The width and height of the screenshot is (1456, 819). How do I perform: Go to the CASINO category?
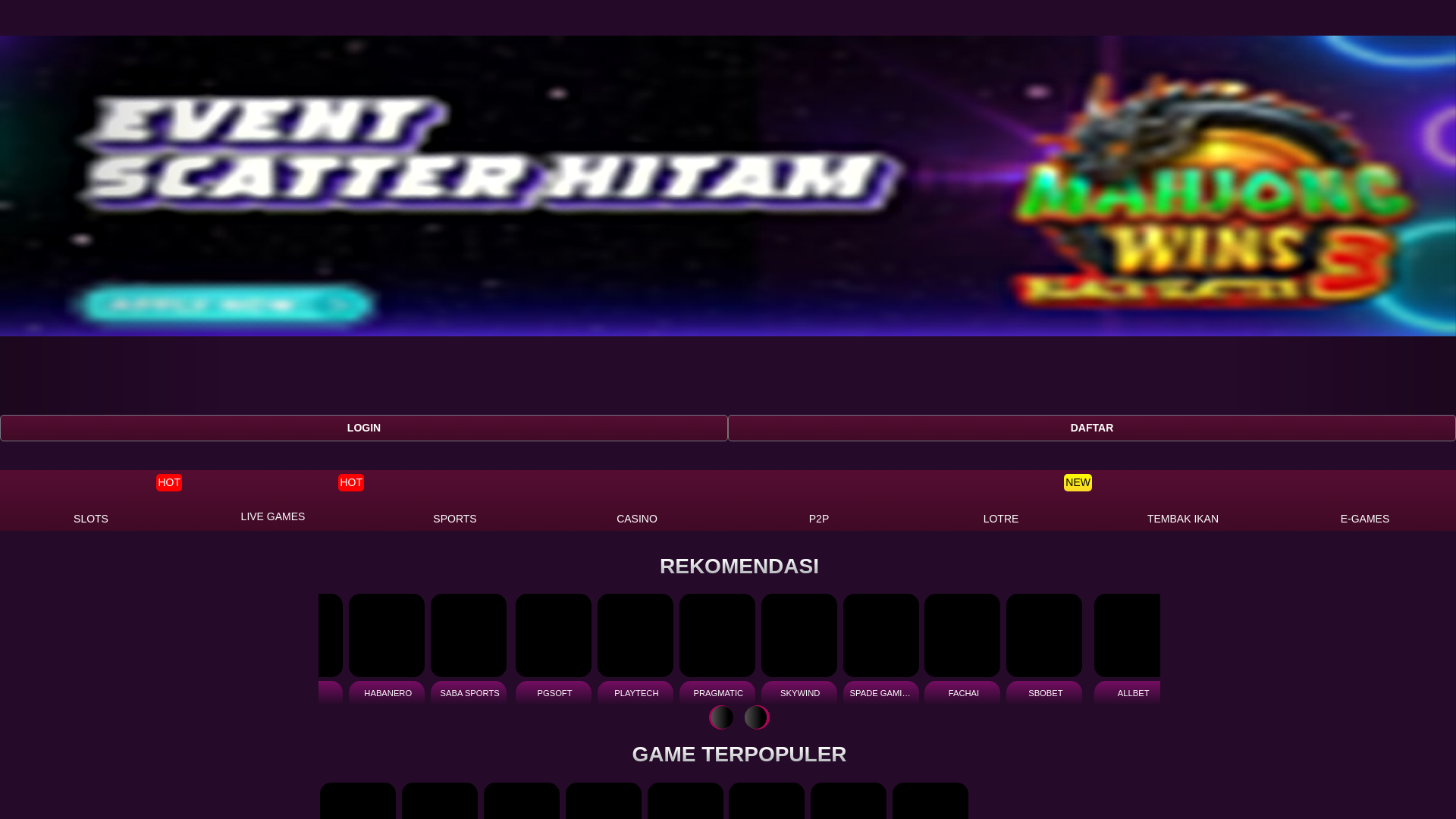coord(637,500)
